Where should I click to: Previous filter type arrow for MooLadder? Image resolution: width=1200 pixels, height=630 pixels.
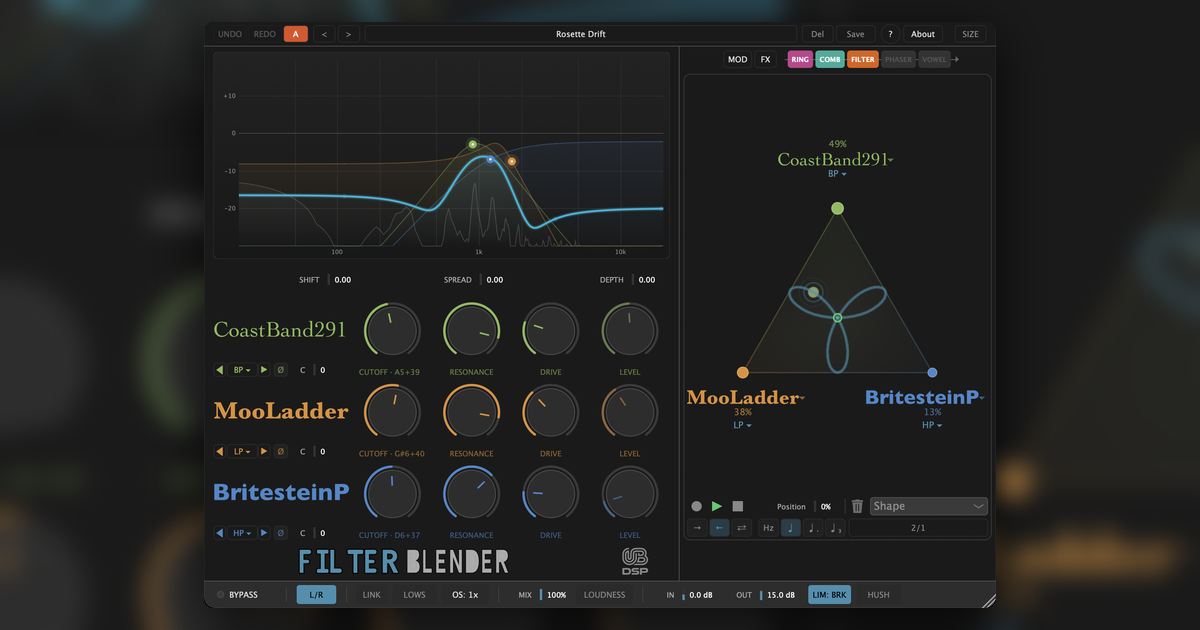(220, 451)
